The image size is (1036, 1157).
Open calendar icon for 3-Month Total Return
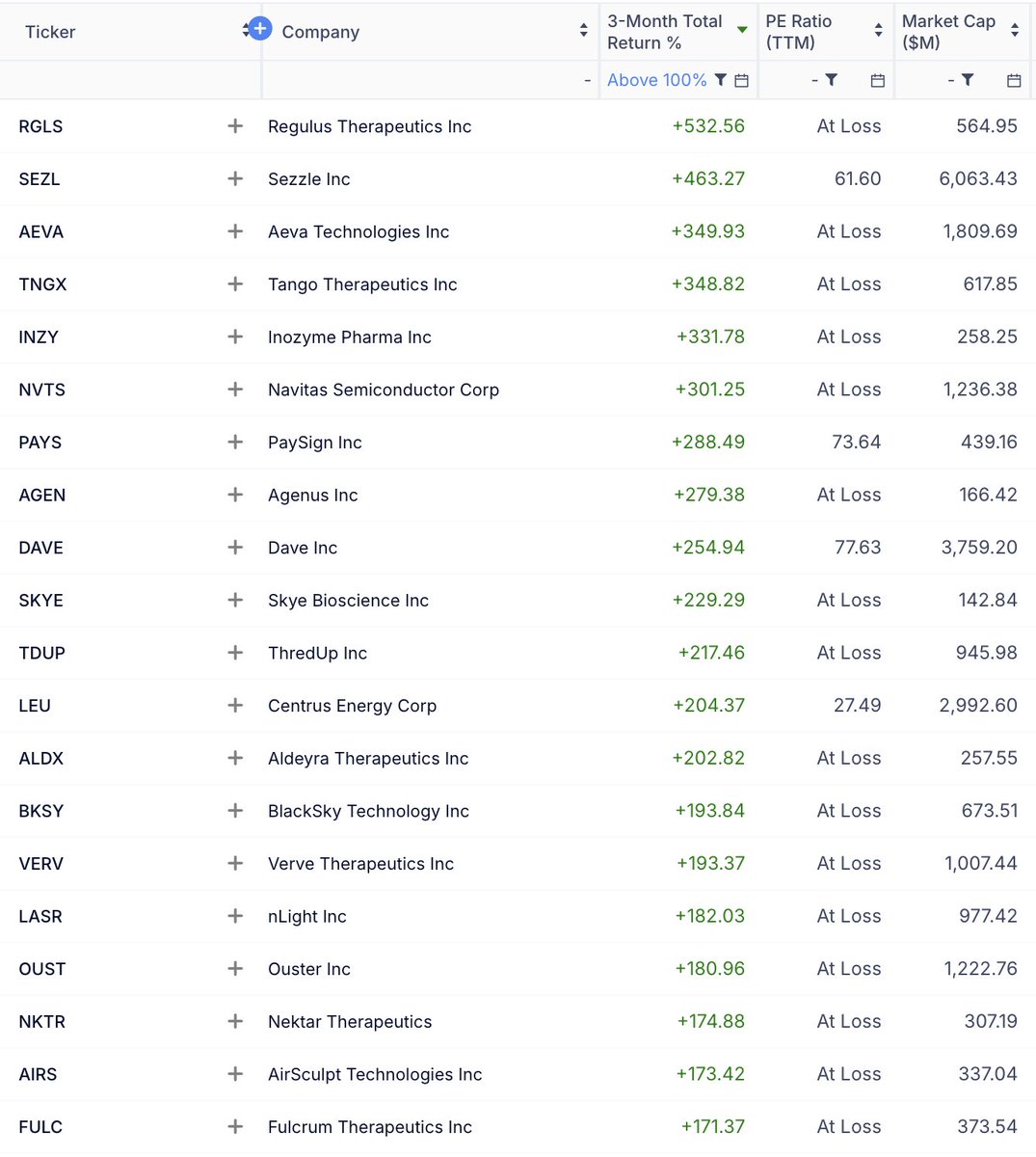click(741, 80)
